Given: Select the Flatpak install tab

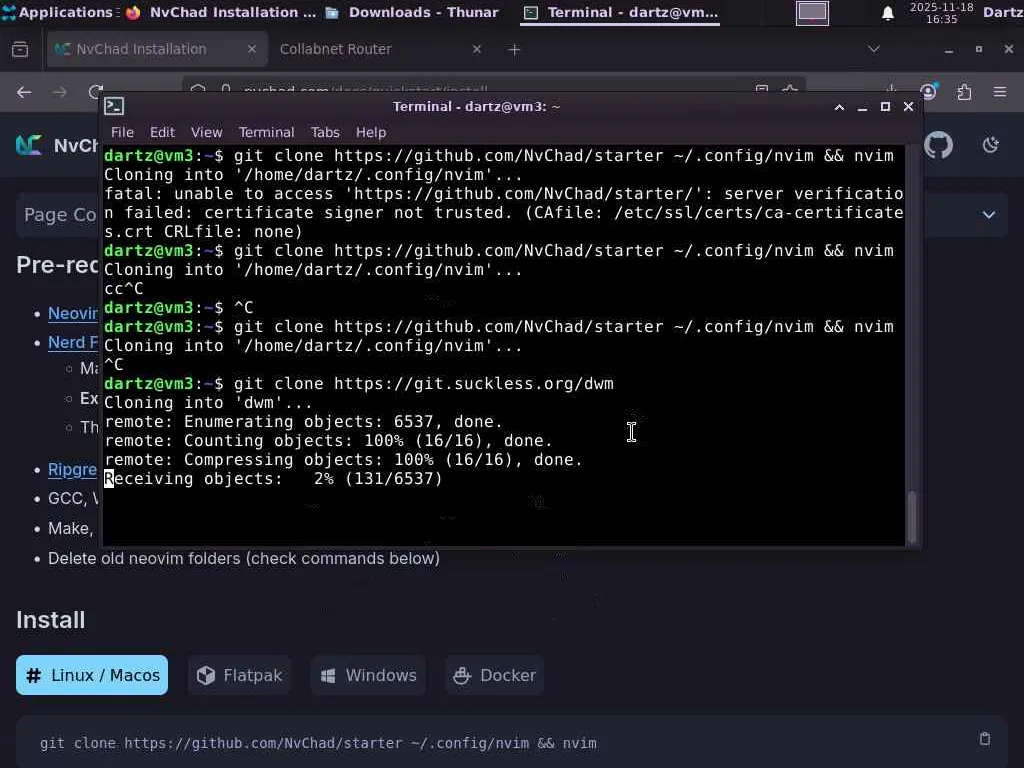Looking at the screenshot, I should pyautogui.click(x=240, y=675).
